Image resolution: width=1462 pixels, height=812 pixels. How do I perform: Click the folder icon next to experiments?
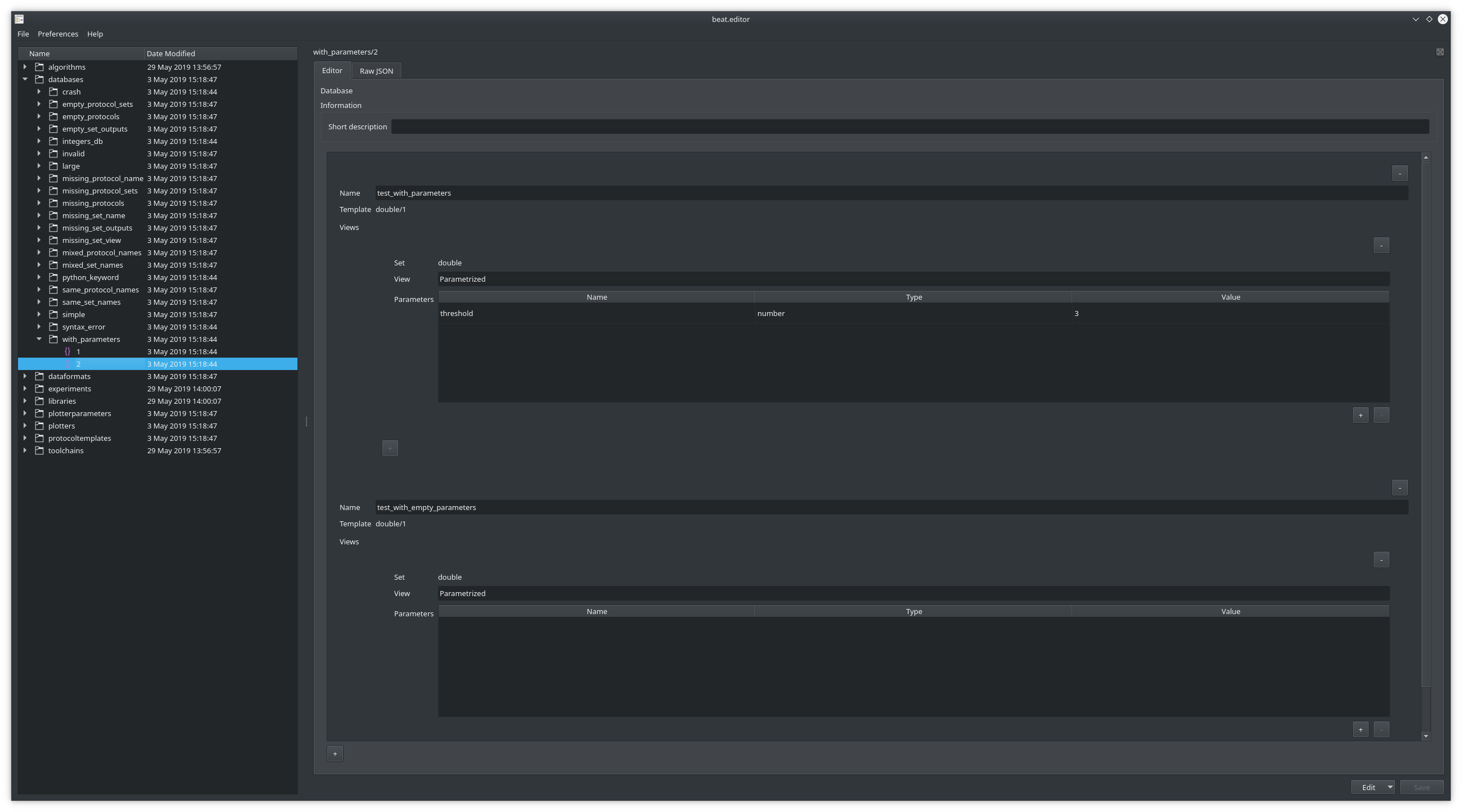pos(39,388)
